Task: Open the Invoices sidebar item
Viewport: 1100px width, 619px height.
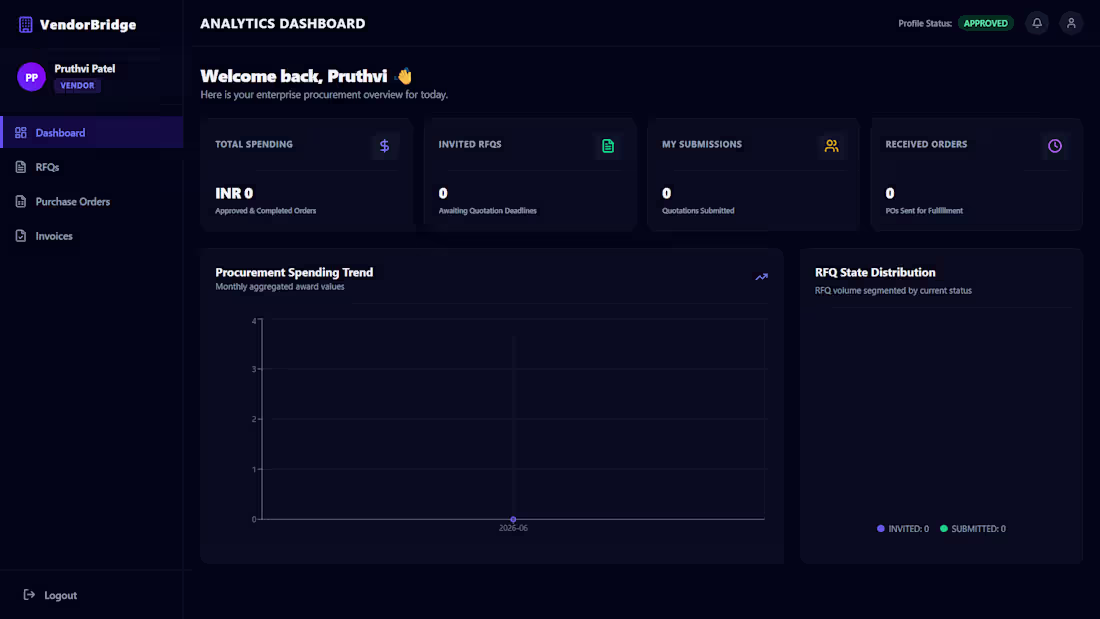Action: (92, 236)
